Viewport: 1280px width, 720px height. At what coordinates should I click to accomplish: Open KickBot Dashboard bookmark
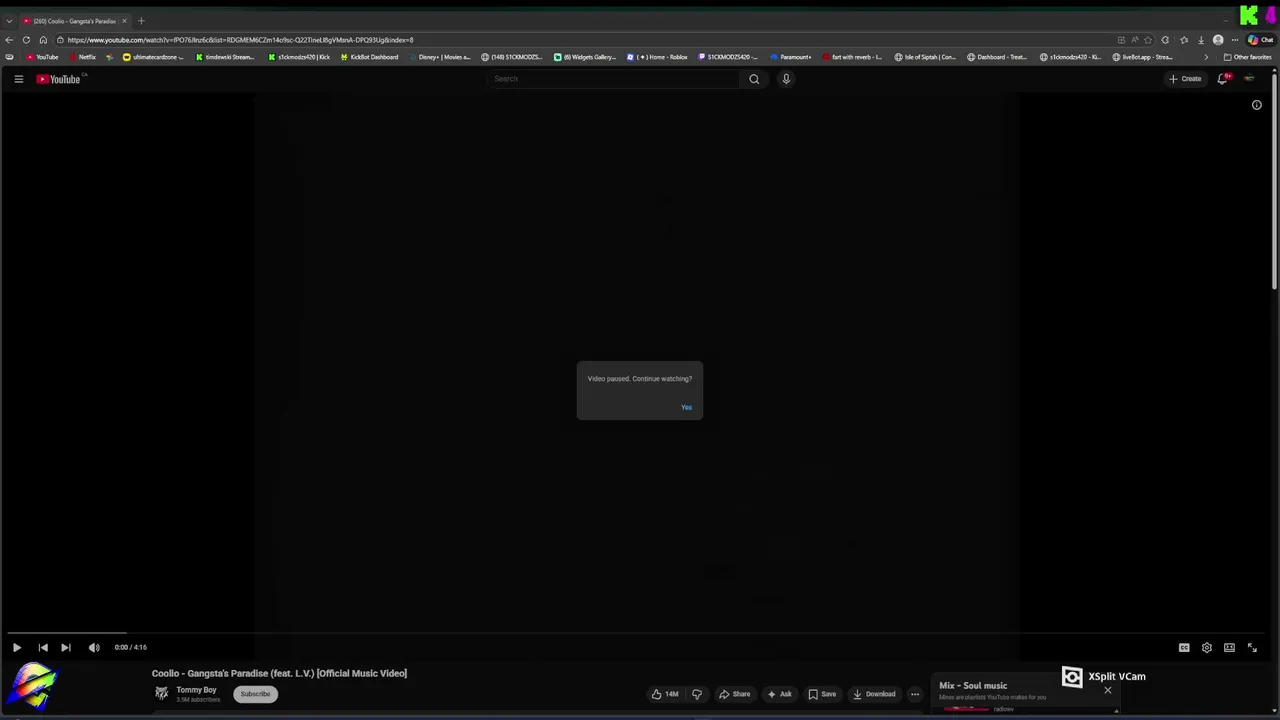pos(369,57)
